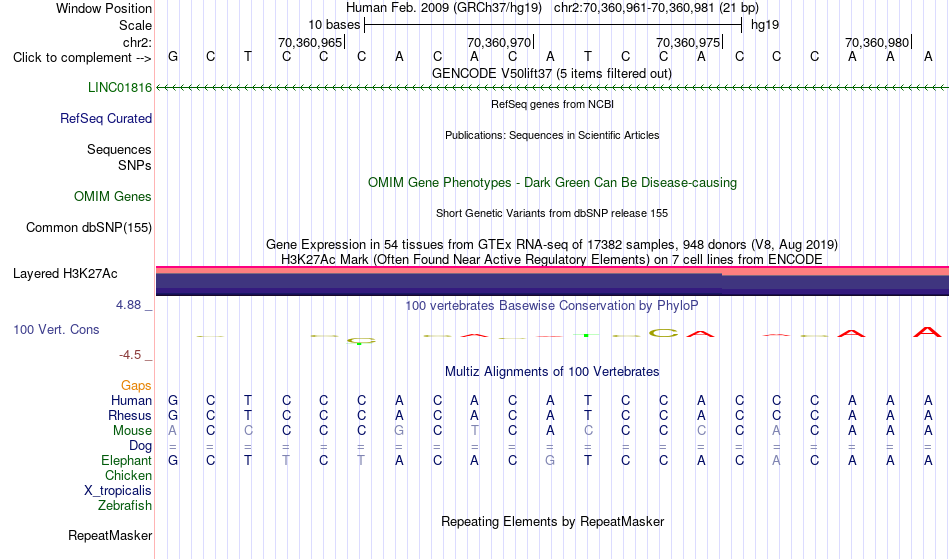Click the OMIM Gene Phenotypes track title
The height and width of the screenshot is (559, 950).
[x=553, y=182]
